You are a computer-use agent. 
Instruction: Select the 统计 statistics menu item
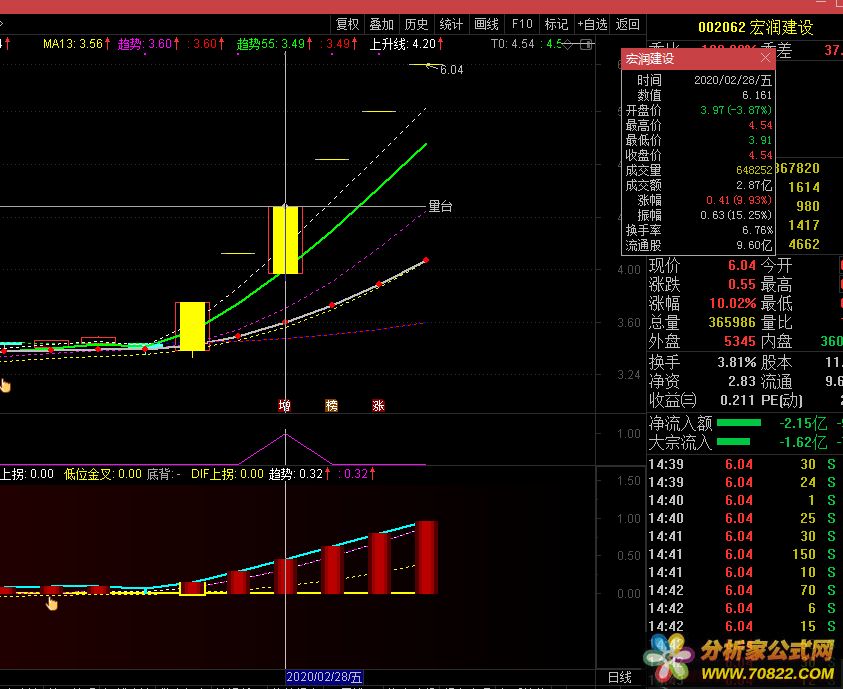coord(451,25)
